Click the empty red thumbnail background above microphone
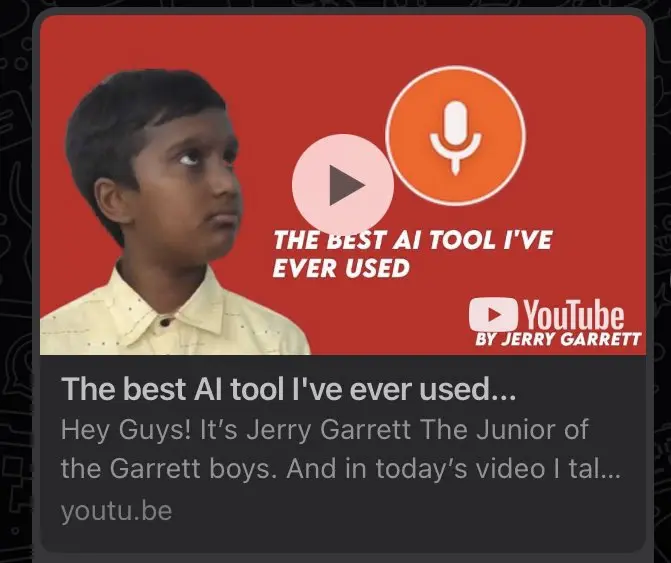The width and height of the screenshot is (671, 563). tap(456, 41)
